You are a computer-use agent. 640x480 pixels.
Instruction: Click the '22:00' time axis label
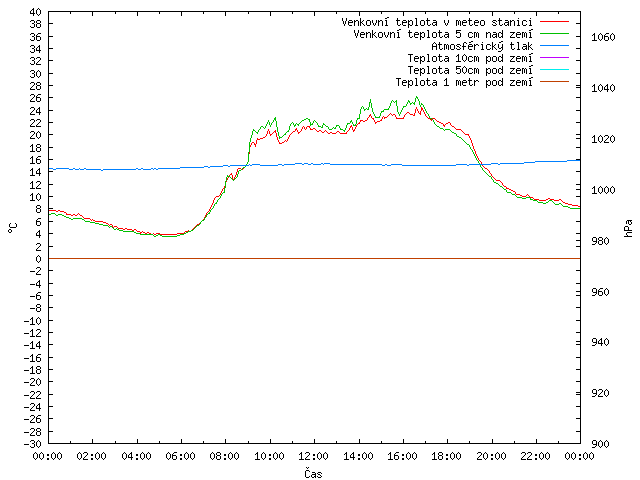tap(535, 456)
